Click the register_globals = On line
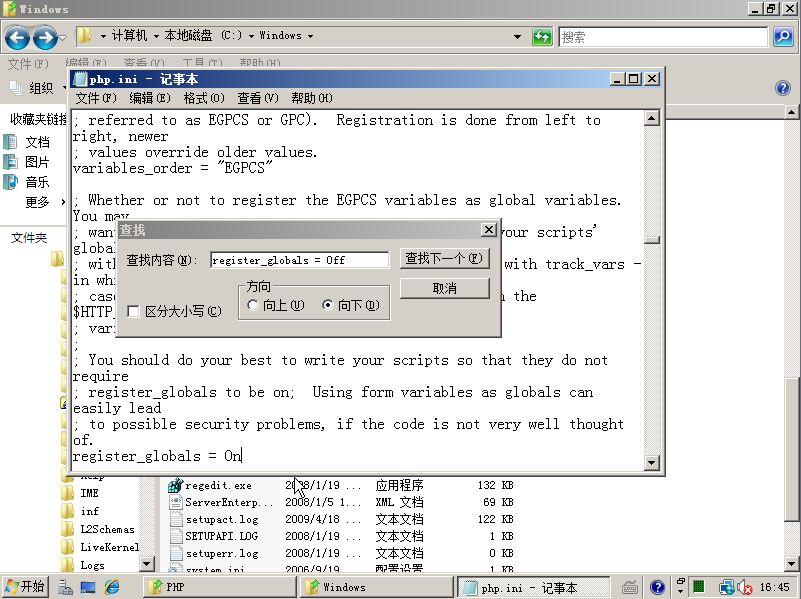 pos(156,456)
